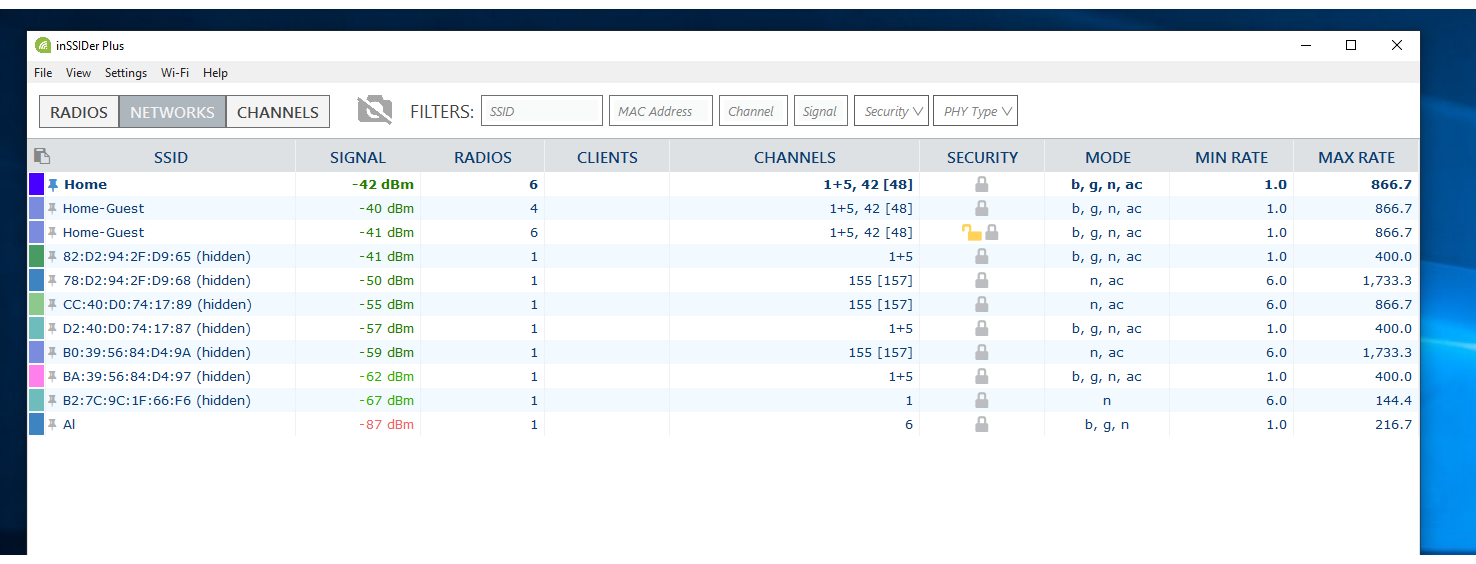This screenshot has width=1476, height=564.
Task: Click the yellow open-lock icon on Home-Guest
Action: coord(971,233)
